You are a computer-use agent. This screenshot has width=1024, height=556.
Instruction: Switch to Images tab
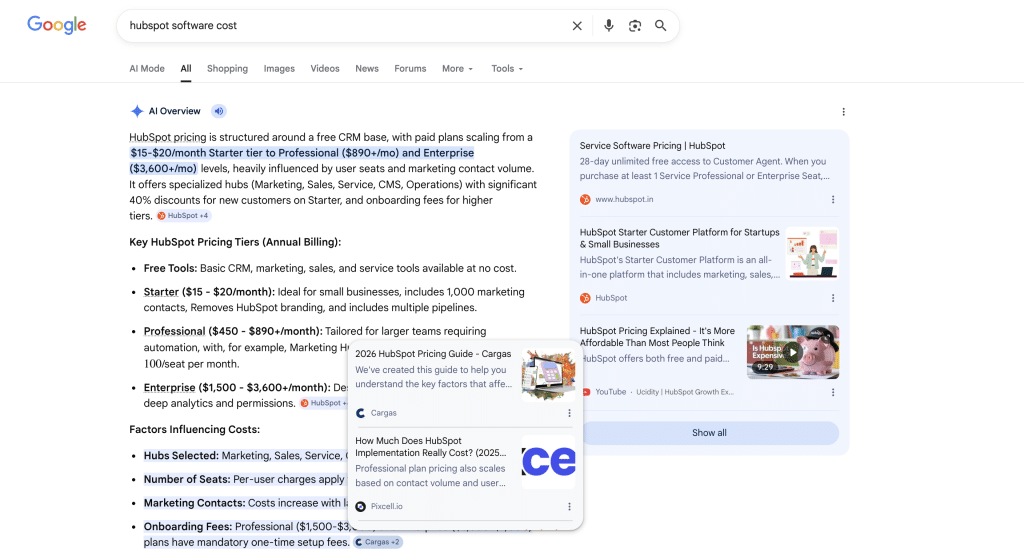pyautogui.click(x=279, y=69)
